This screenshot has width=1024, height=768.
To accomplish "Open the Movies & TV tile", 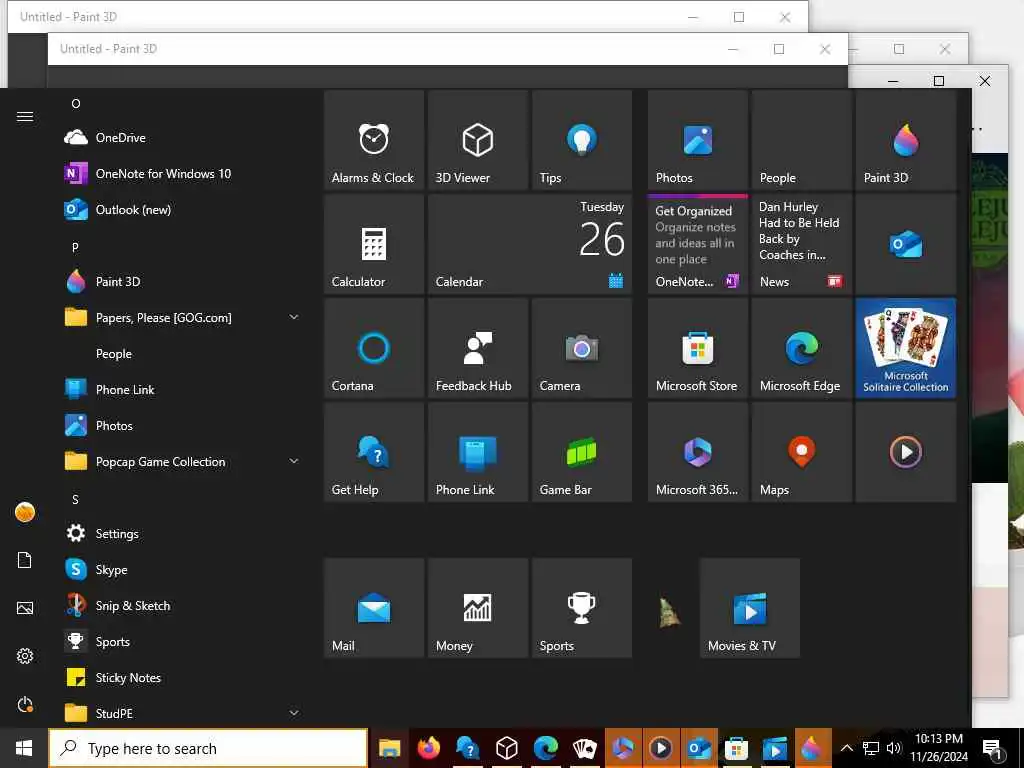I will click(750, 607).
